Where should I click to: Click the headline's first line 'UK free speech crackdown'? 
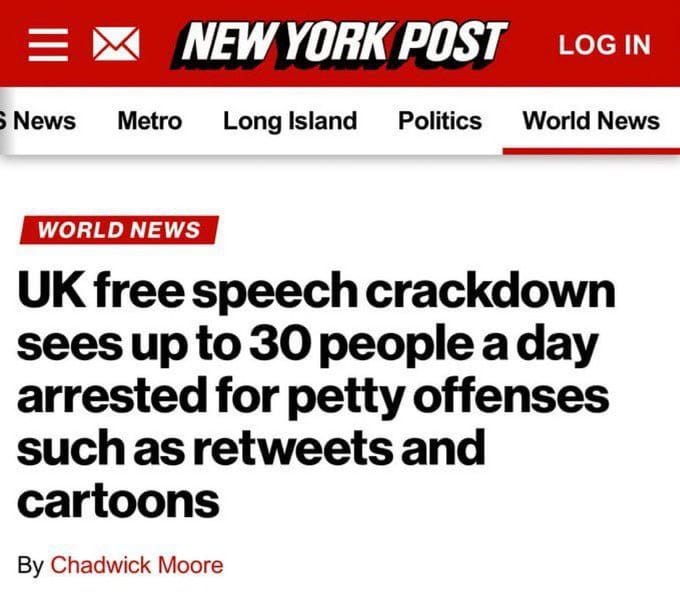tap(316, 290)
